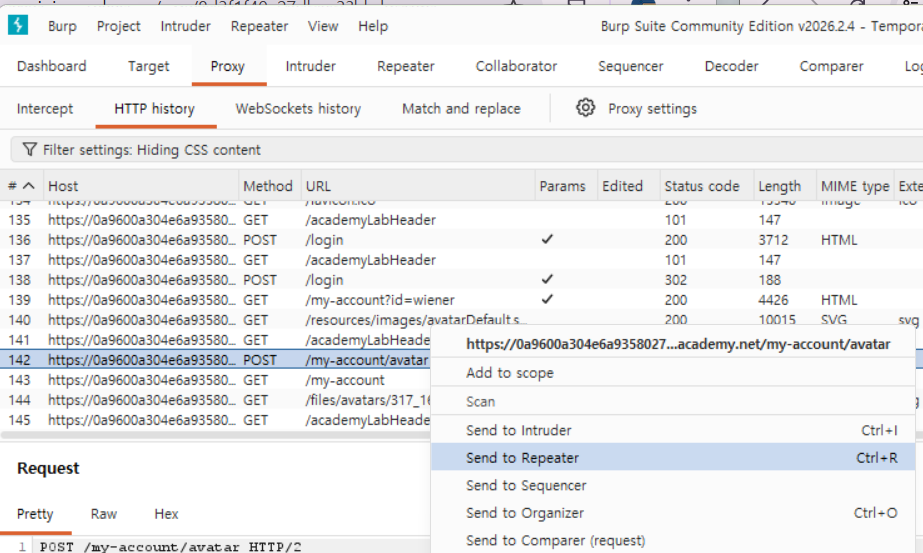Image resolution: width=923 pixels, height=553 pixels.
Task: Select row 144 /files/avatars request
Action: (215, 400)
